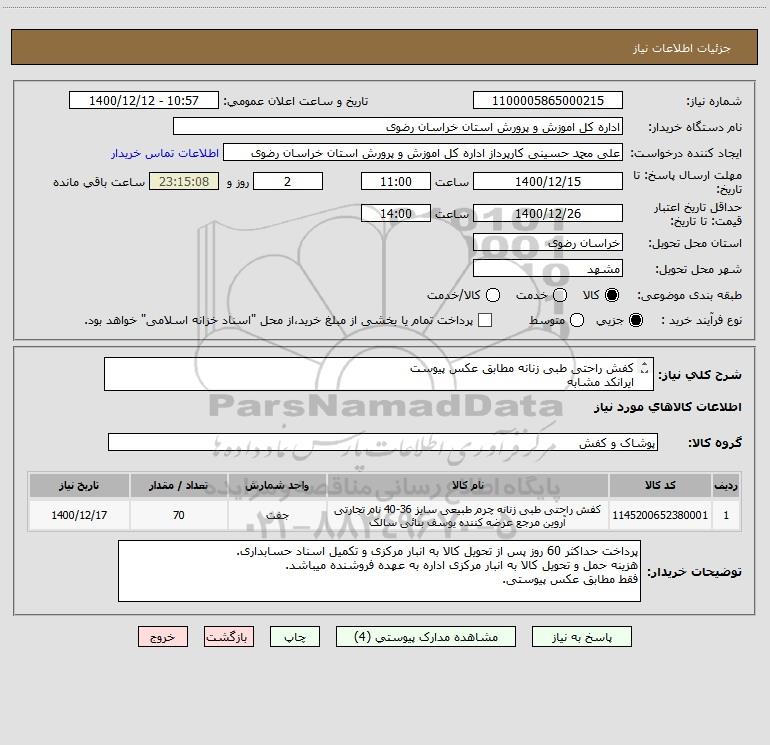The image size is (770, 745).
Task: Select the خدمت radio button
Action: pos(560,295)
